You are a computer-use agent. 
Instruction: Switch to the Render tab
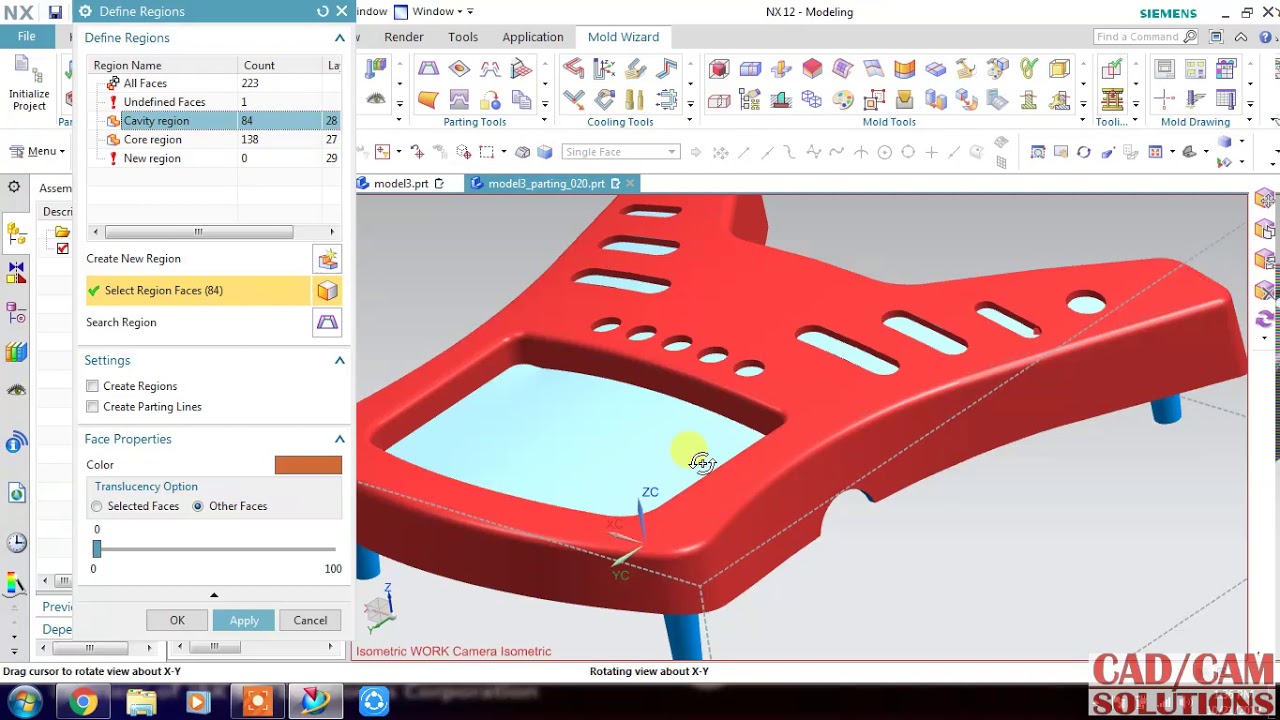pyautogui.click(x=404, y=37)
